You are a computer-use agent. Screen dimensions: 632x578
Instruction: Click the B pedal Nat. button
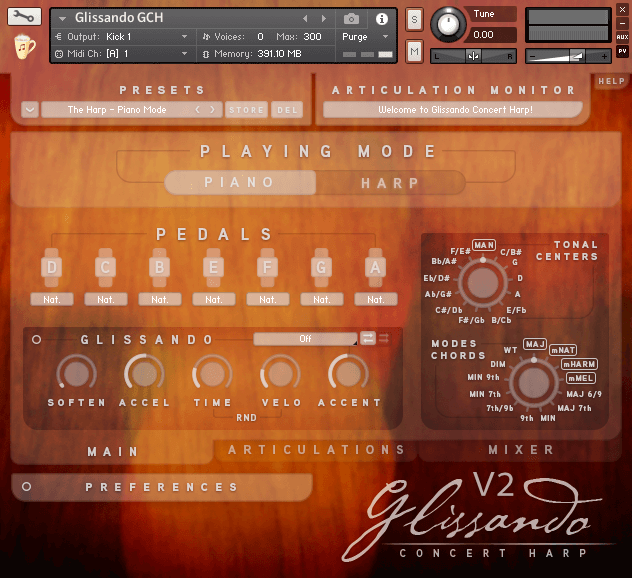[160, 299]
